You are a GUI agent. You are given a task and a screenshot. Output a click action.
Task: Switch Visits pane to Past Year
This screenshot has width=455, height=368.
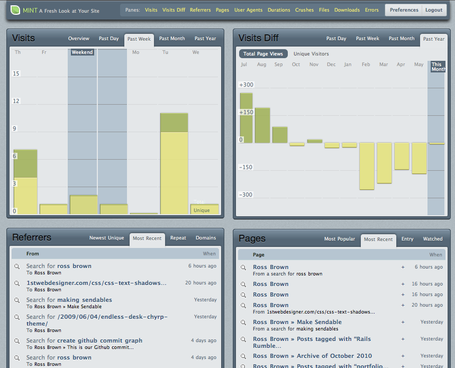(205, 38)
